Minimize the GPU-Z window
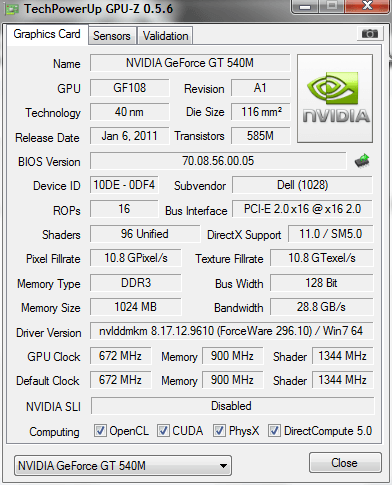The height and width of the screenshot is (485, 392). coord(306,7)
